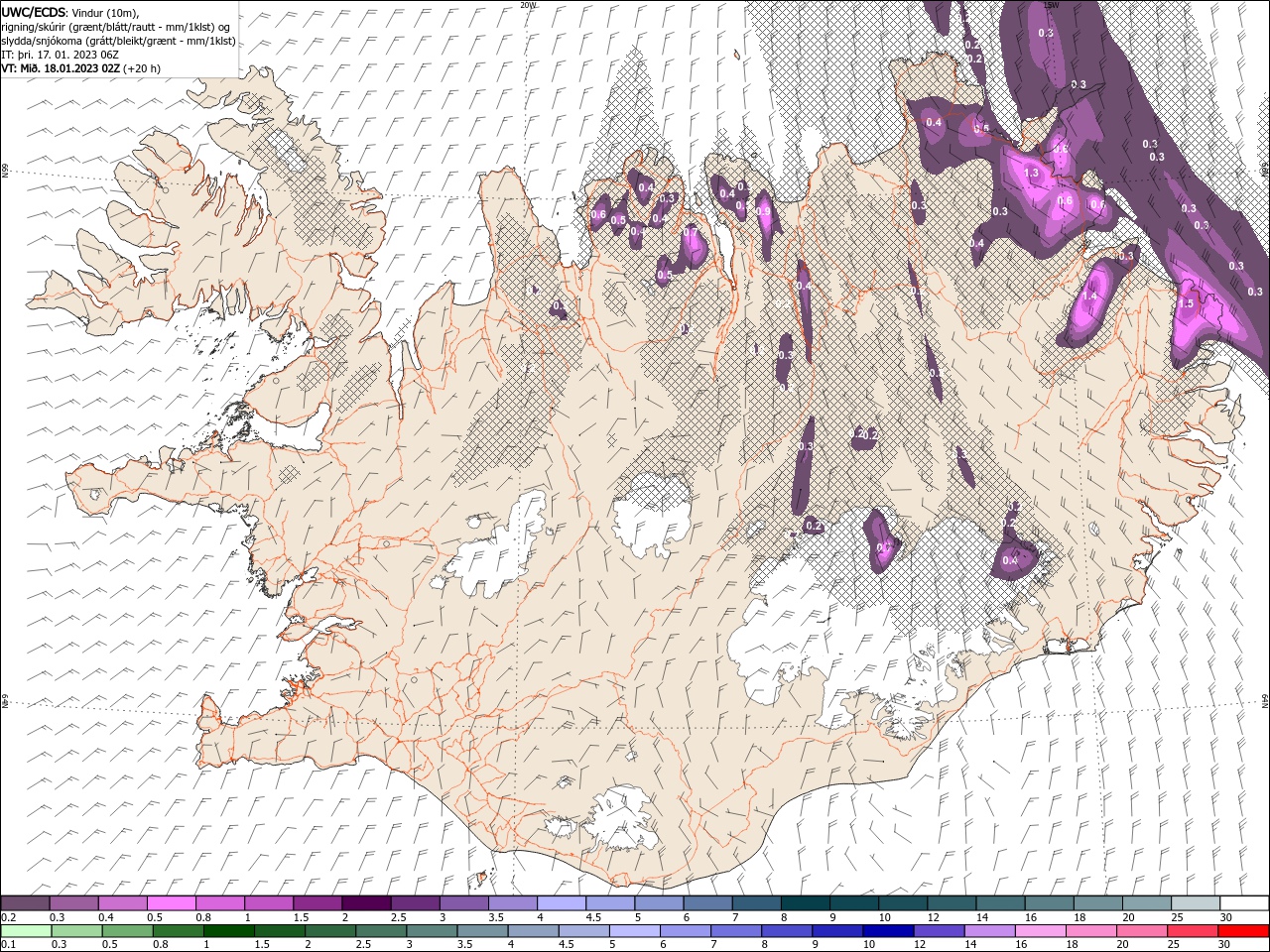Screen dimensions: 1270x952
Task: Pick the light violet swatch labeled 14, lower row
Action: tap(989, 931)
